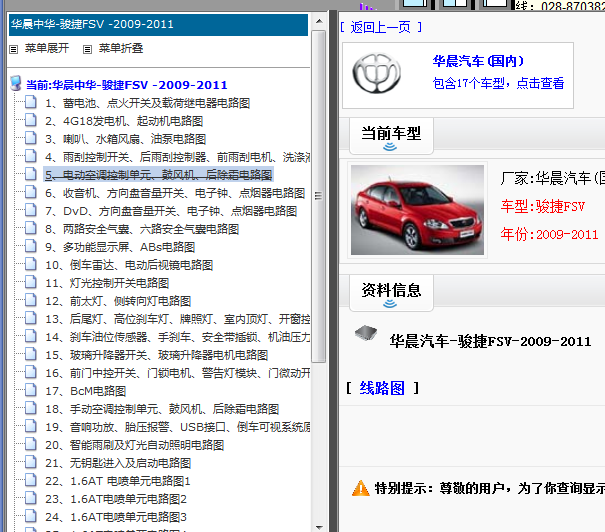Click document icon for item 10 倒车雷达
605x532 pixels.
point(31,264)
